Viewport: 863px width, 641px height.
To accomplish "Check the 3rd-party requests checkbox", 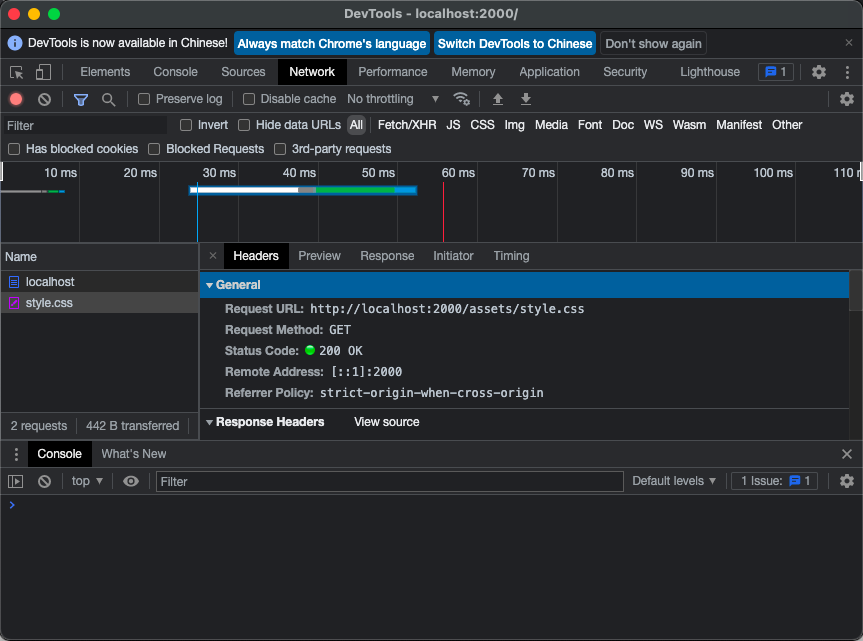I will (280, 149).
